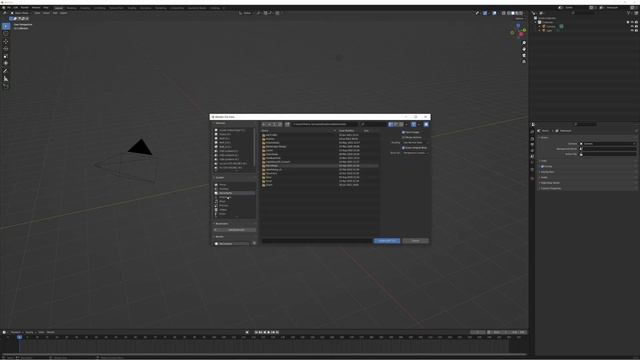The image size is (640, 360).
Task: Select the Measure tool in the toolbar
Action: (6, 78)
